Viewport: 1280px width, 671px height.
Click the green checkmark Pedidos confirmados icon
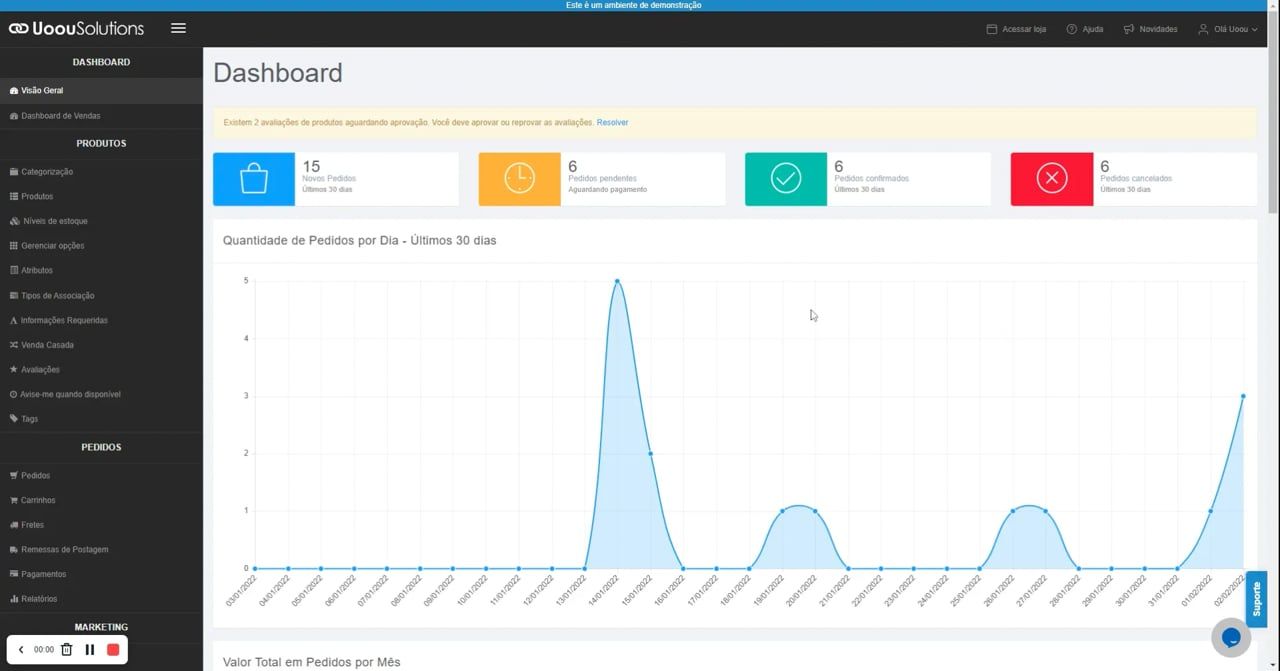pyautogui.click(x=786, y=179)
